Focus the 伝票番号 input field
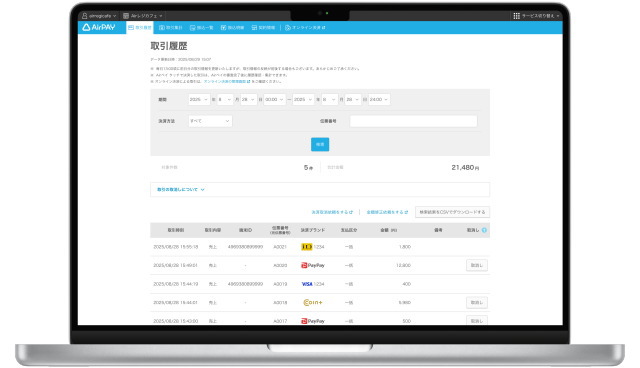 coord(413,121)
